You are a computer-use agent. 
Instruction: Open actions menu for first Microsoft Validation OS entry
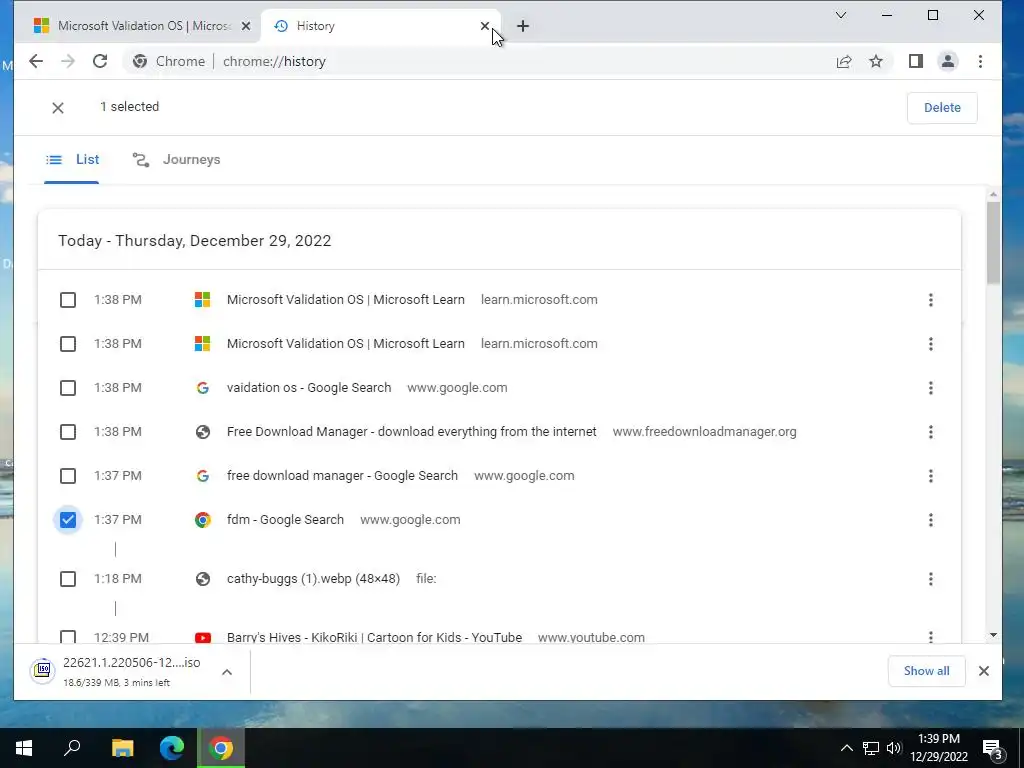click(x=931, y=300)
